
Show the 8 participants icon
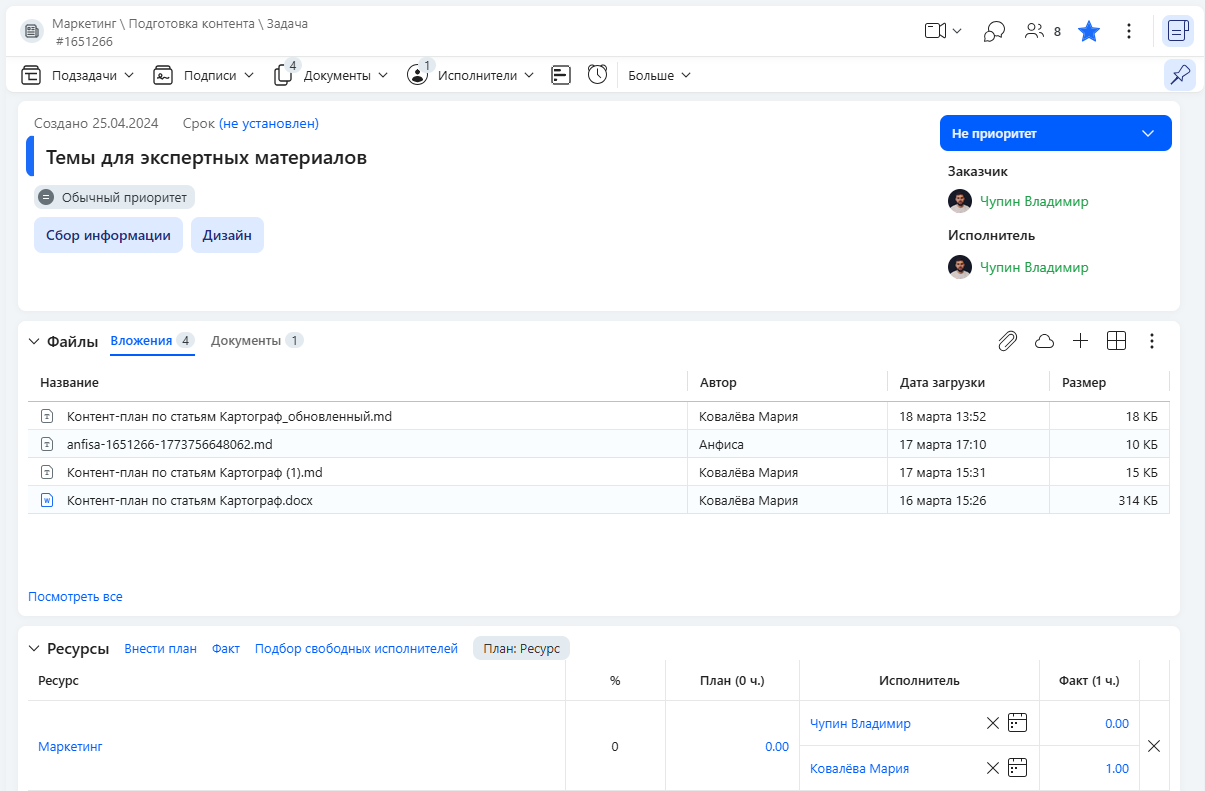pyautogui.click(x=1043, y=31)
